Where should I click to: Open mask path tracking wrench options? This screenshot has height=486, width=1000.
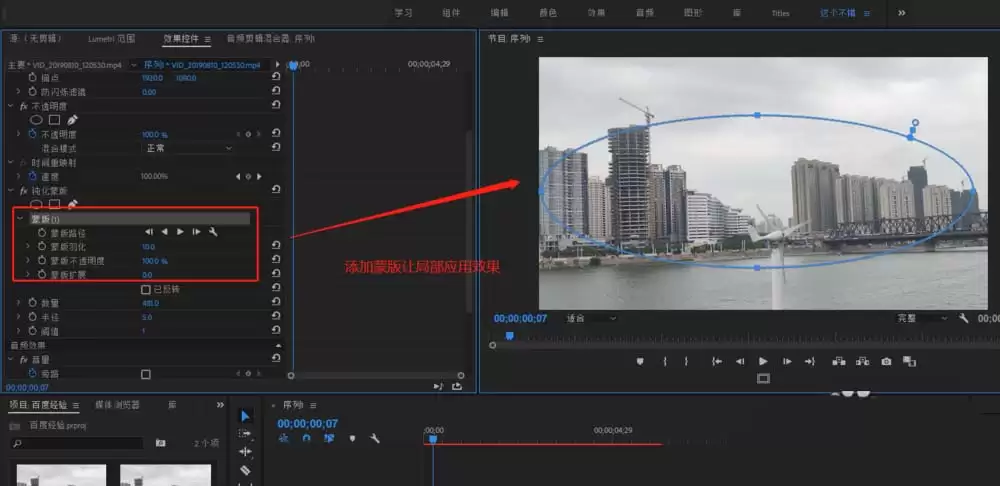213,232
